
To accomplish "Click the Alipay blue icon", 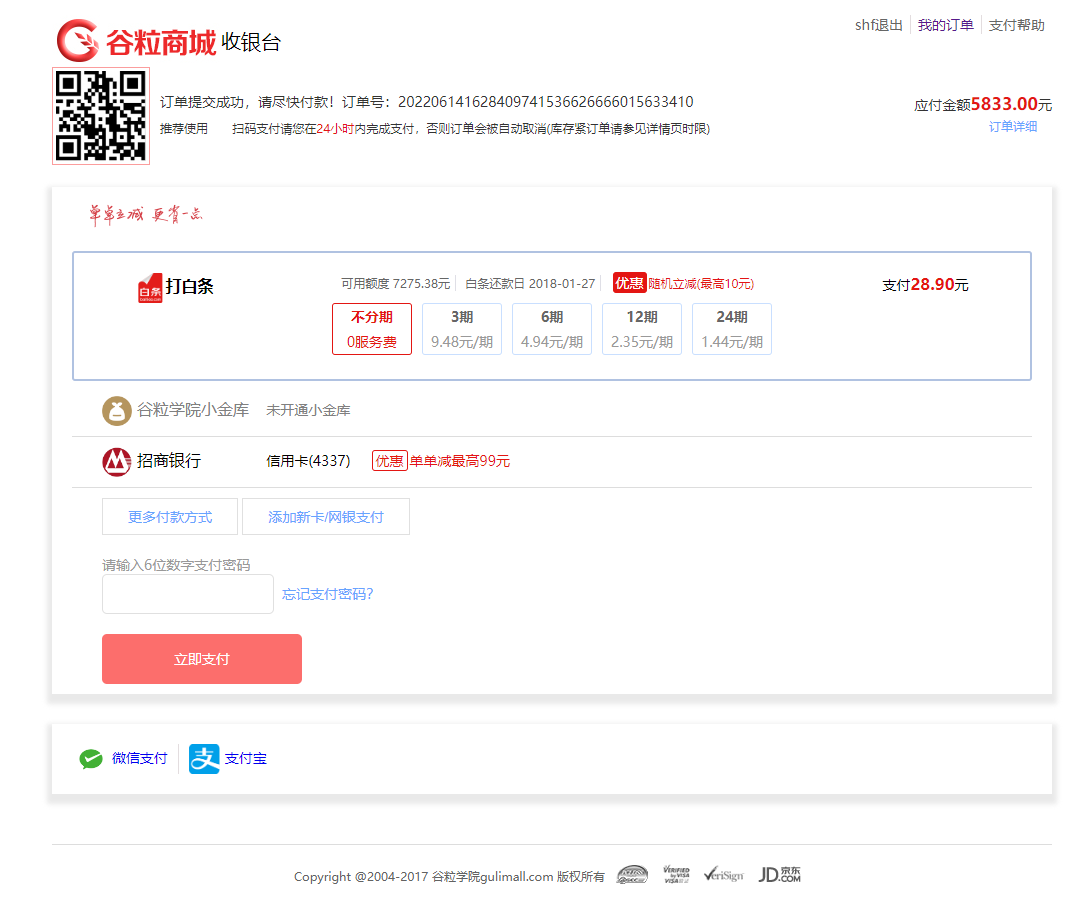I will coord(204,759).
